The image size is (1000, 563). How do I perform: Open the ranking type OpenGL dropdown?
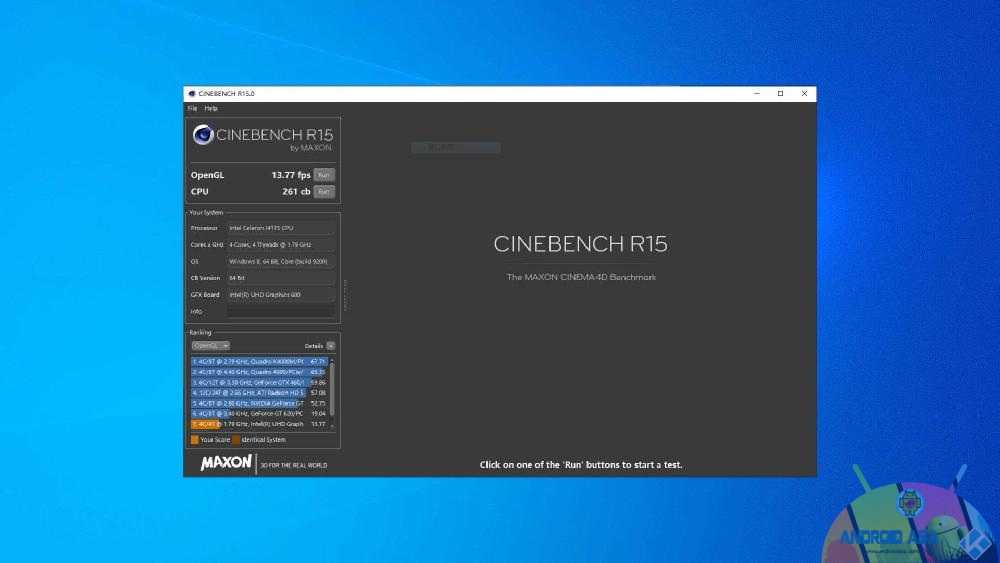(210, 346)
